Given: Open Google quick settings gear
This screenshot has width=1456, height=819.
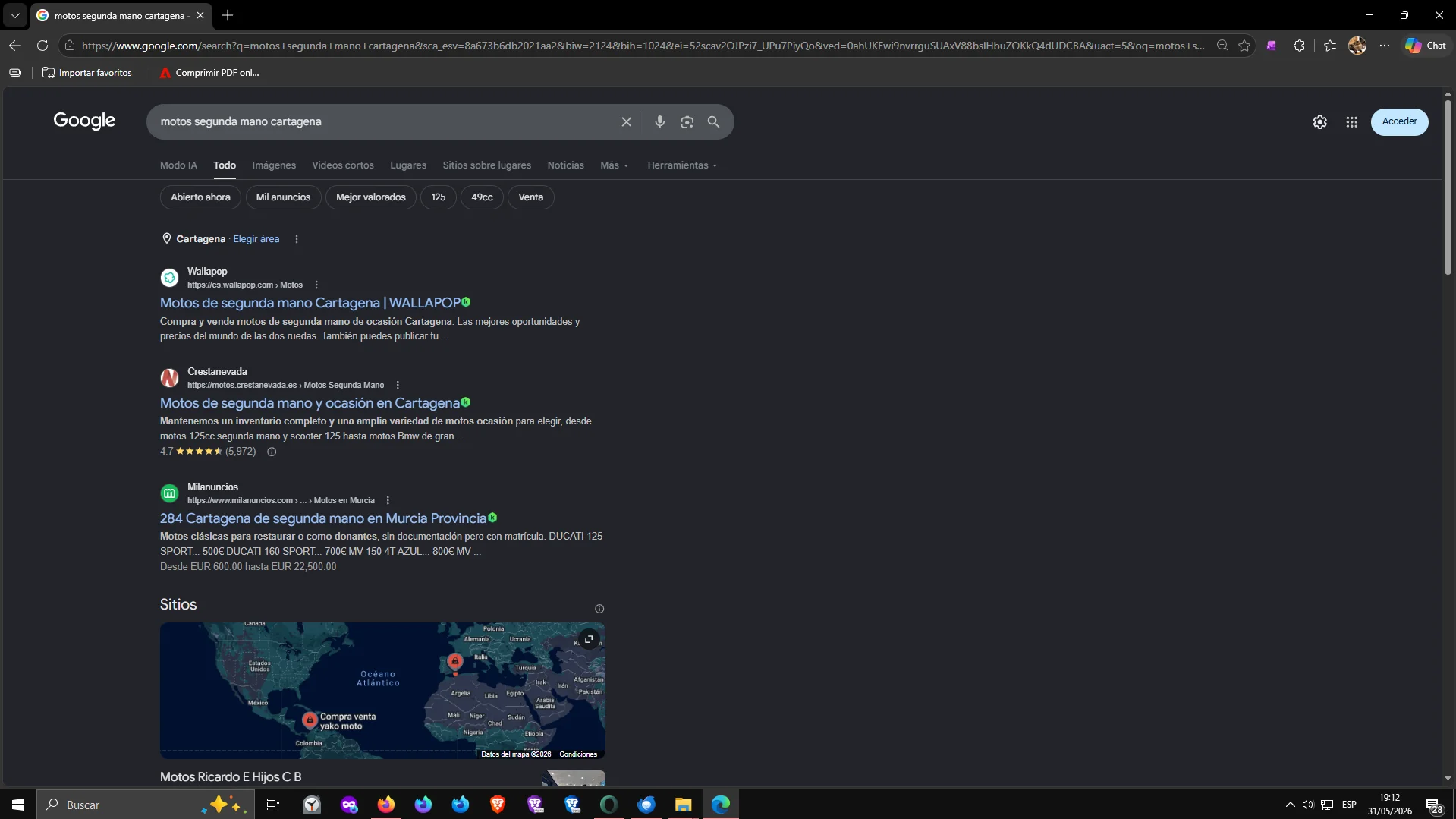Looking at the screenshot, I should [x=1319, y=121].
